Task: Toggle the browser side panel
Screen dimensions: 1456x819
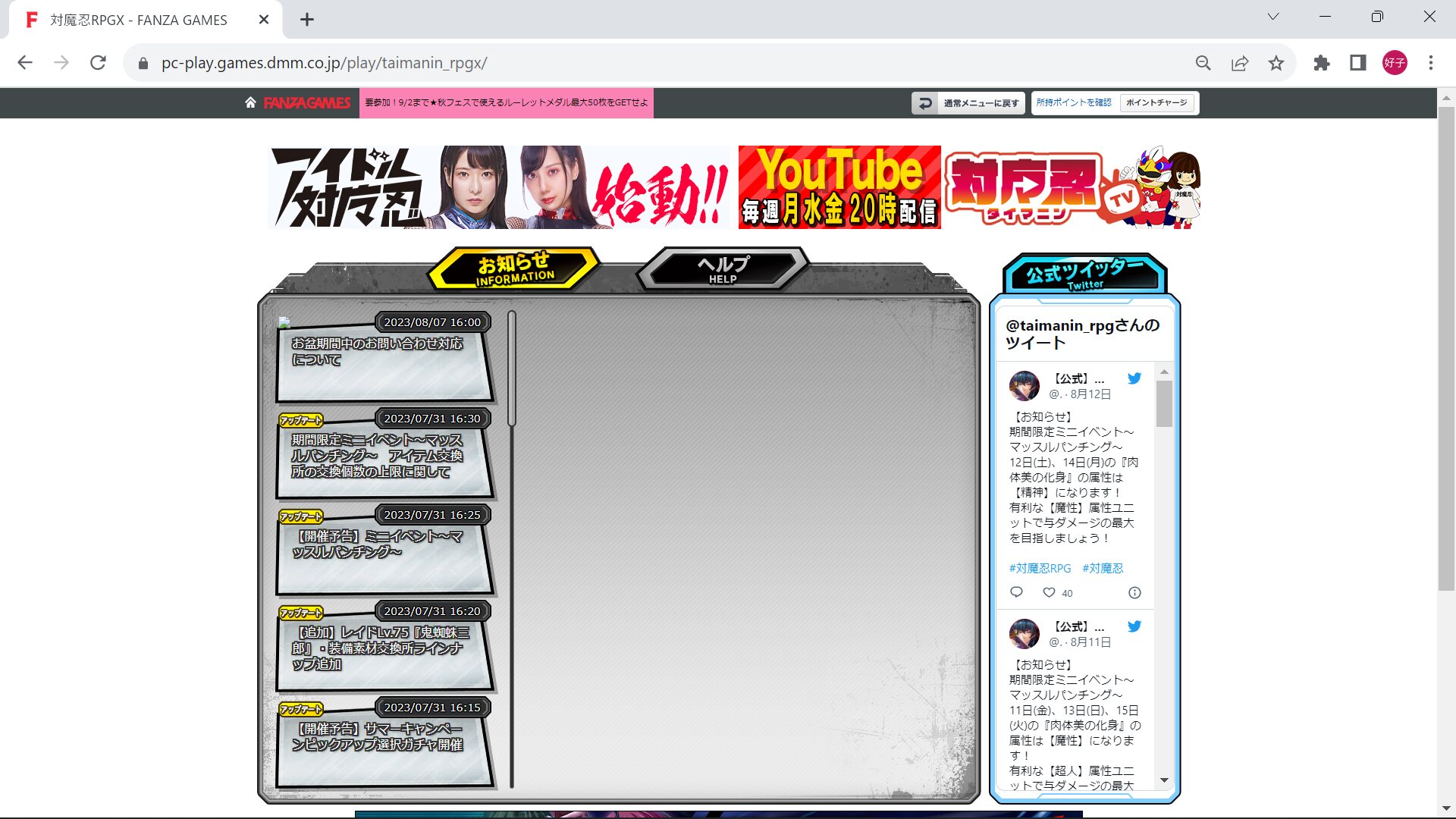Action: [1358, 63]
